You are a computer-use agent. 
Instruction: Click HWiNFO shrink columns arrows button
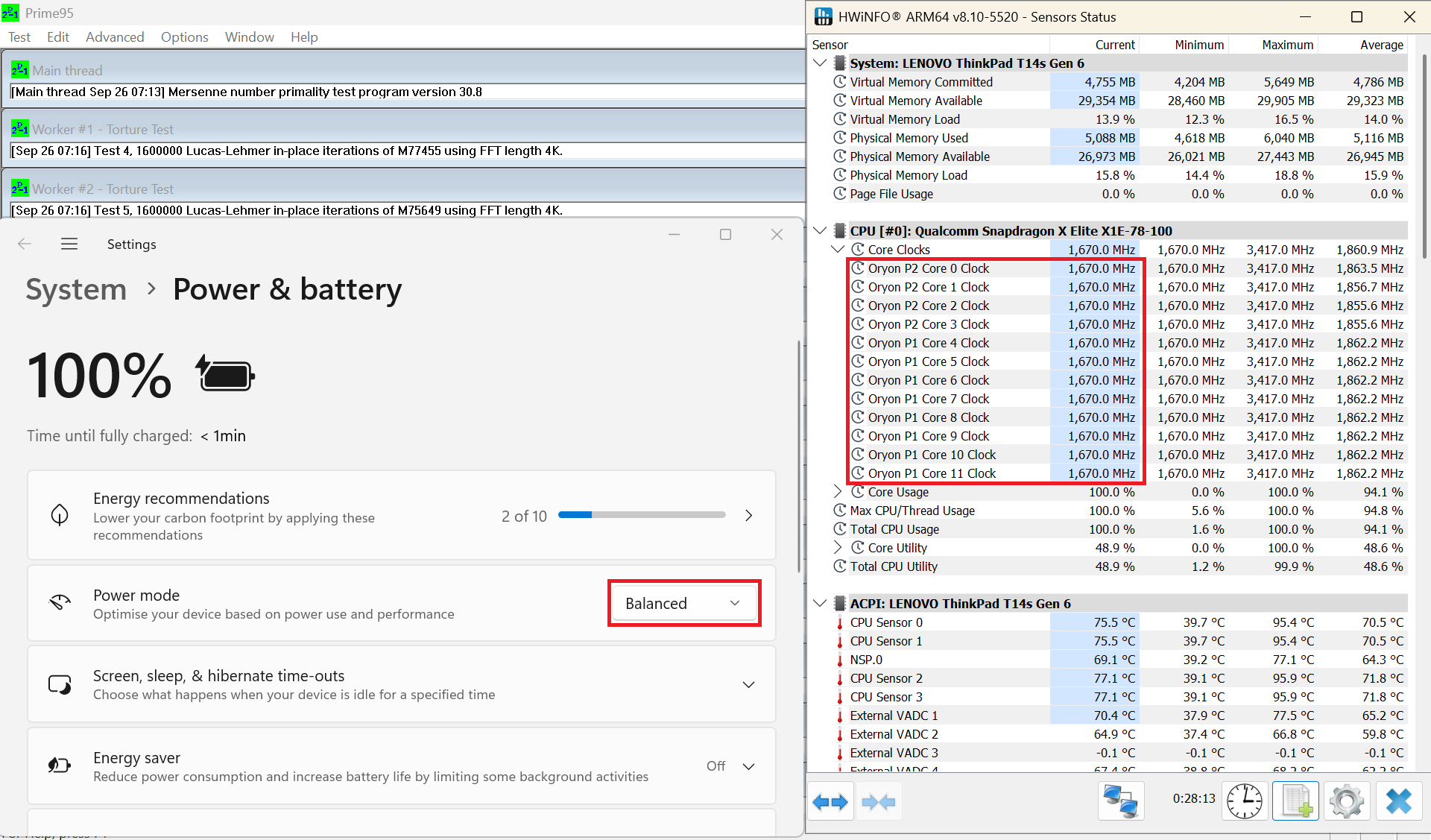(879, 802)
